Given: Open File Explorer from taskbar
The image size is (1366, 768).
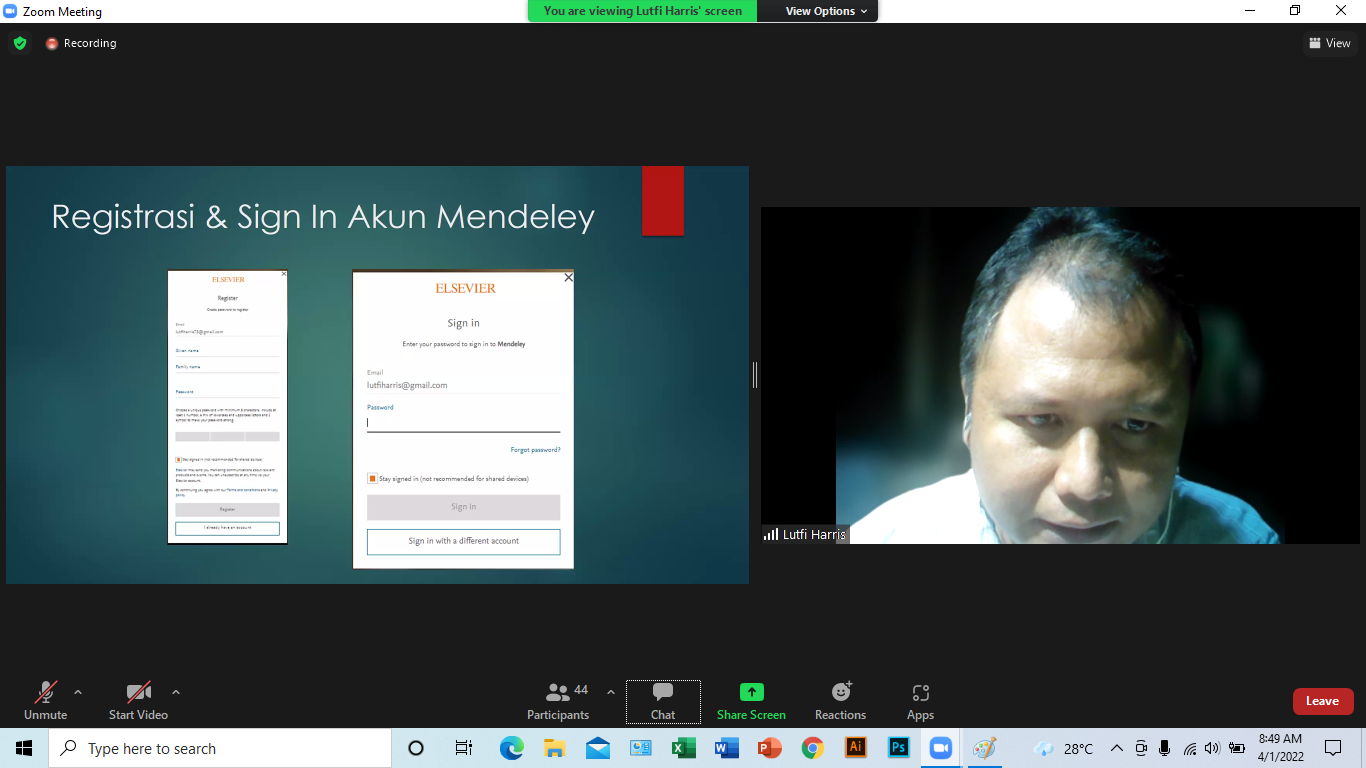Looking at the screenshot, I should 555,748.
